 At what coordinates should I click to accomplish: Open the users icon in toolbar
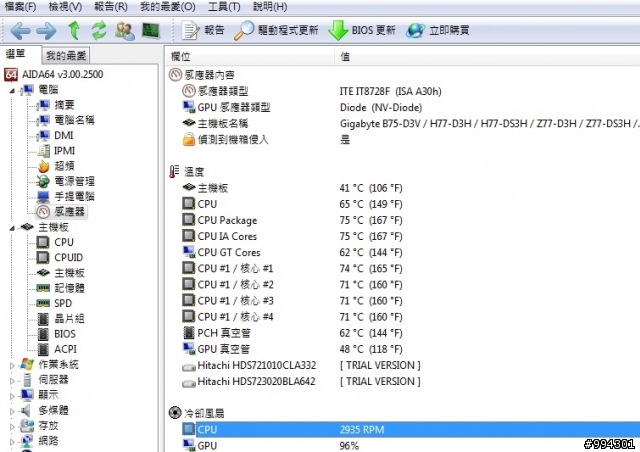pos(125,31)
